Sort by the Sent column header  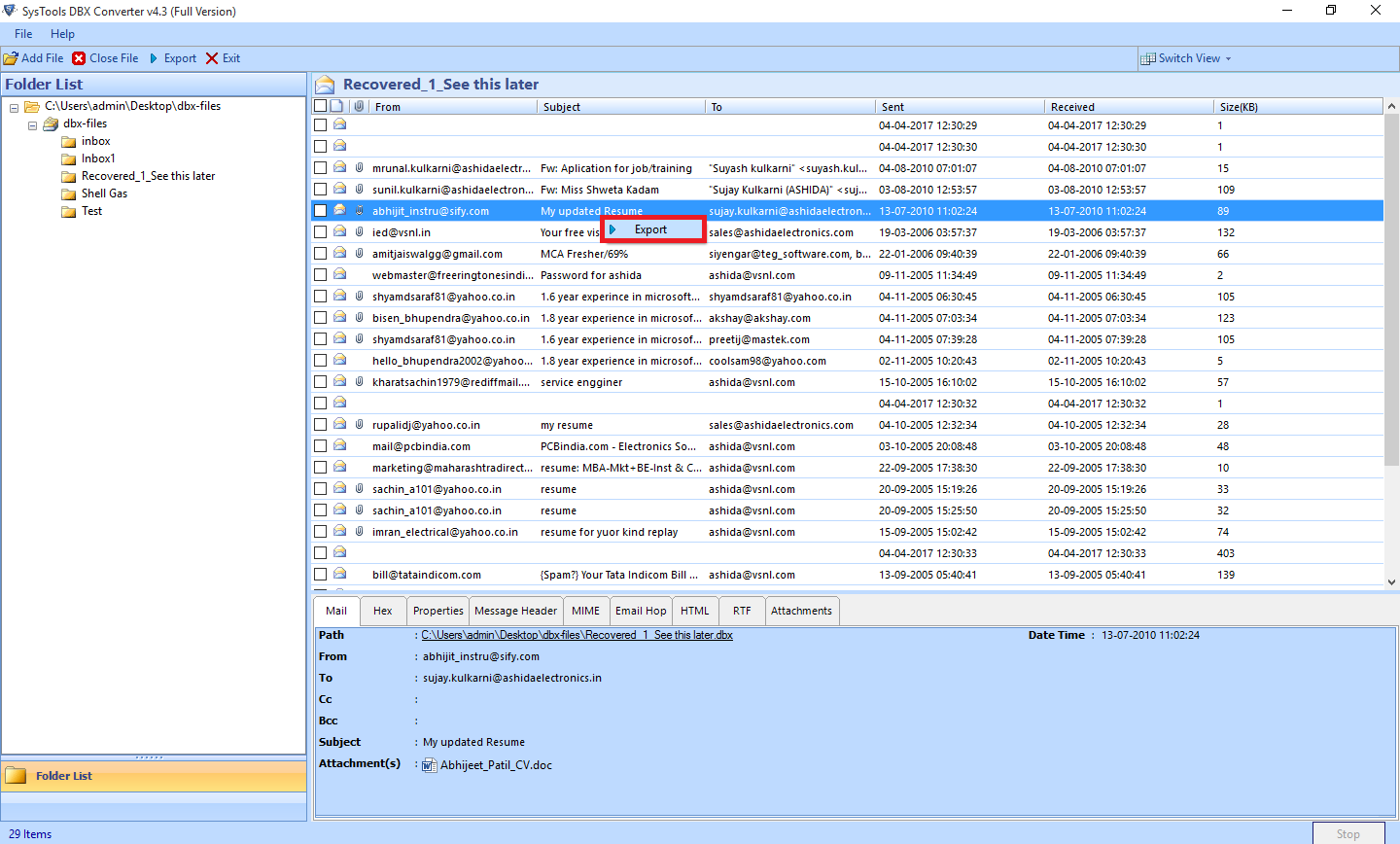pos(960,107)
